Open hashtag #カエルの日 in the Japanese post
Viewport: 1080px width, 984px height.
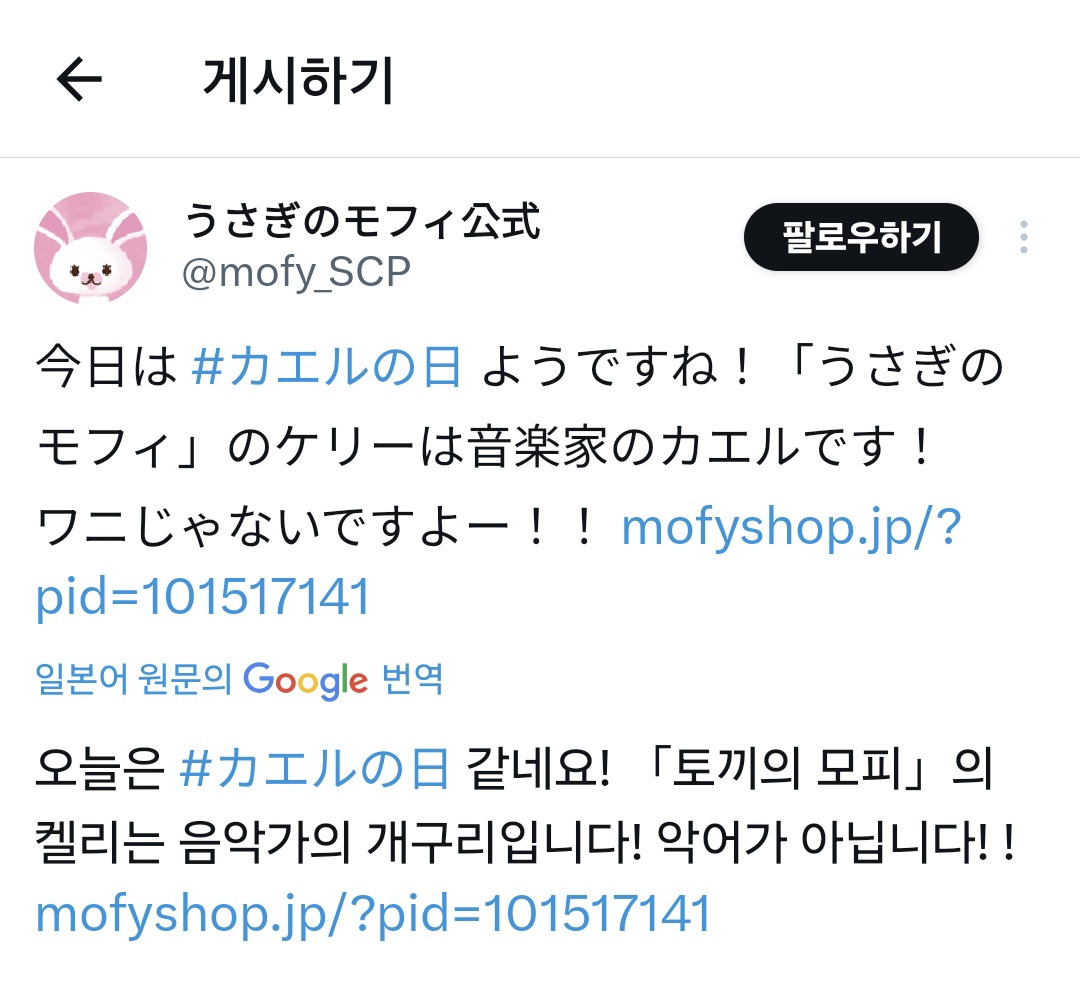[x=327, y=367]
